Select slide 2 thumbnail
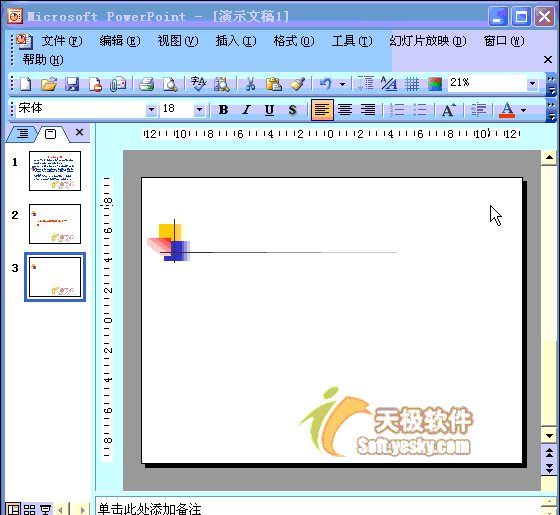560x515 pixels. click(55, 224)
